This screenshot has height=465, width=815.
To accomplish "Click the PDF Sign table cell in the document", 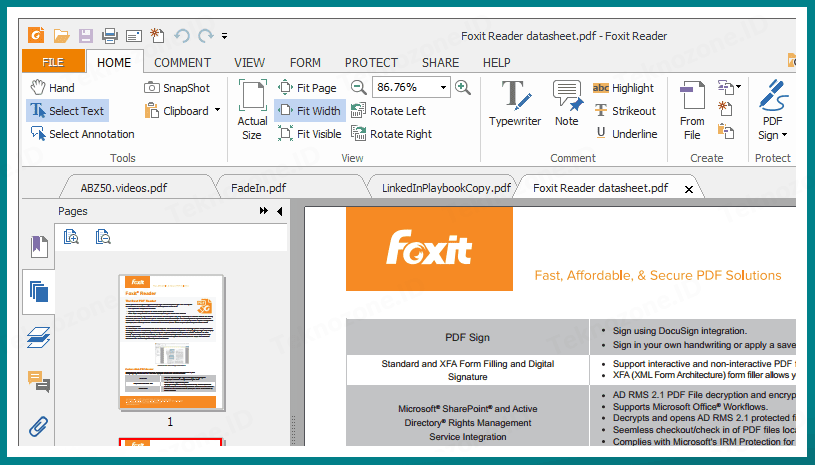I will pos(467,337).
